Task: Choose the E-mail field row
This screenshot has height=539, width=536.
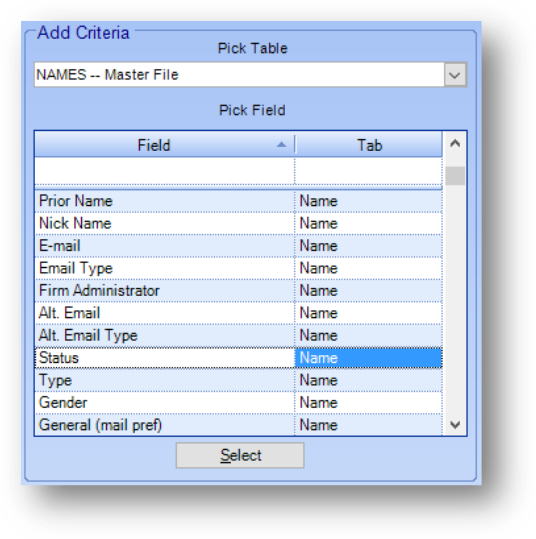Action: (238, 246)
